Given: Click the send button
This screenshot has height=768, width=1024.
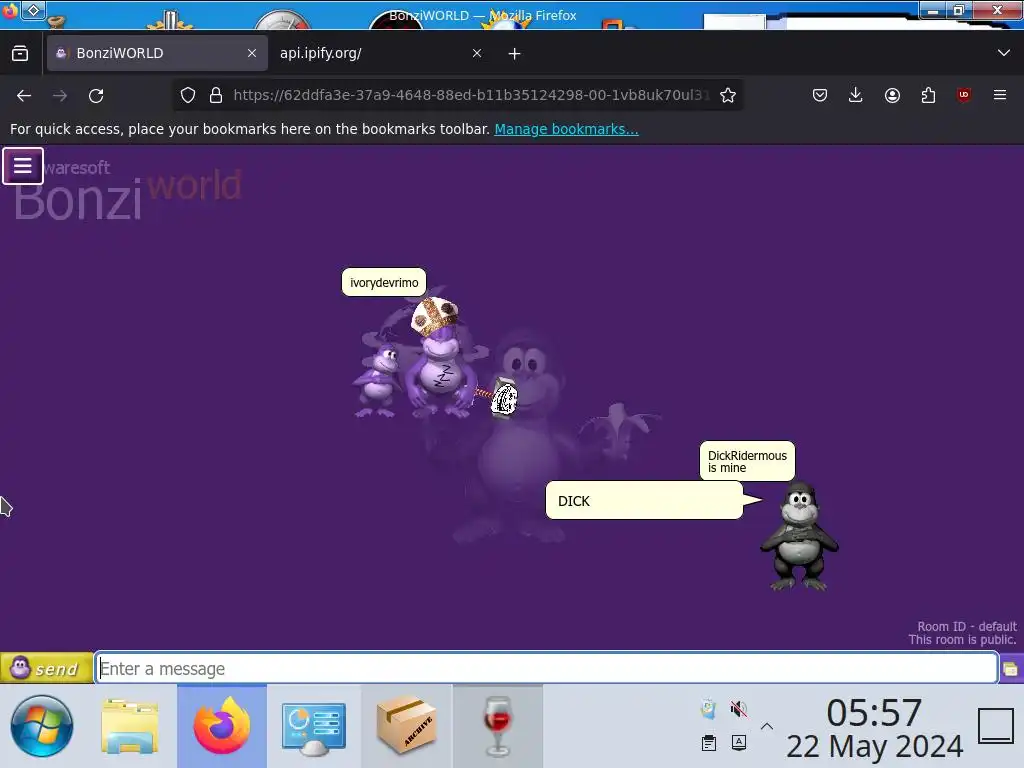Looking at the screenshot, I should tap(46, 667).
